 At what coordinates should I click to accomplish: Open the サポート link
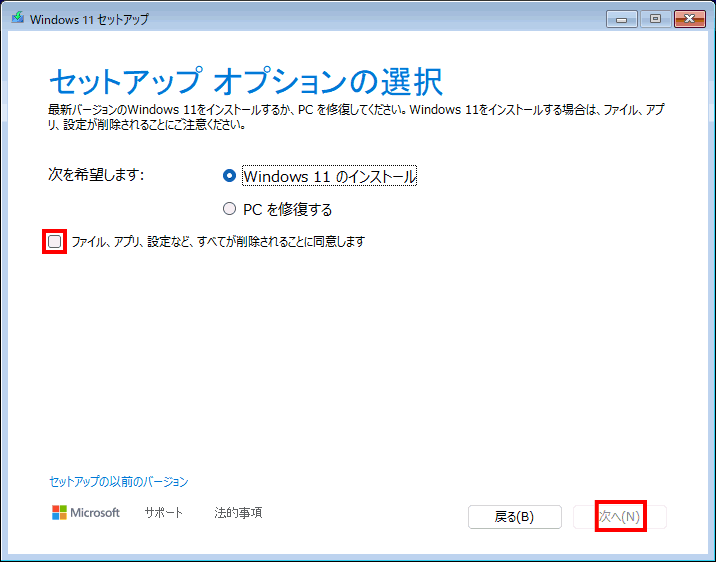tap(163, 513)
